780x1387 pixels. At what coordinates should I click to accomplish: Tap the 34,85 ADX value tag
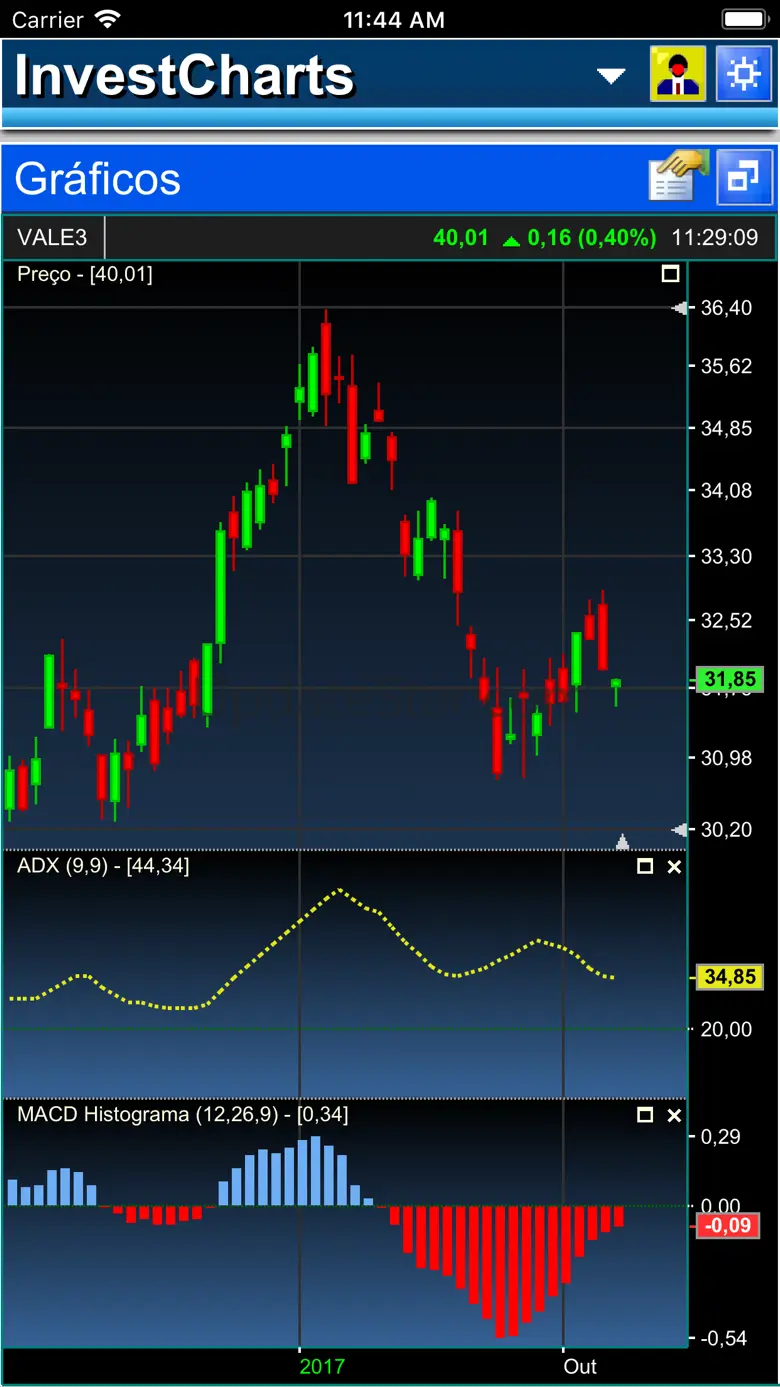pyautogui.click(x=730, y=977)
